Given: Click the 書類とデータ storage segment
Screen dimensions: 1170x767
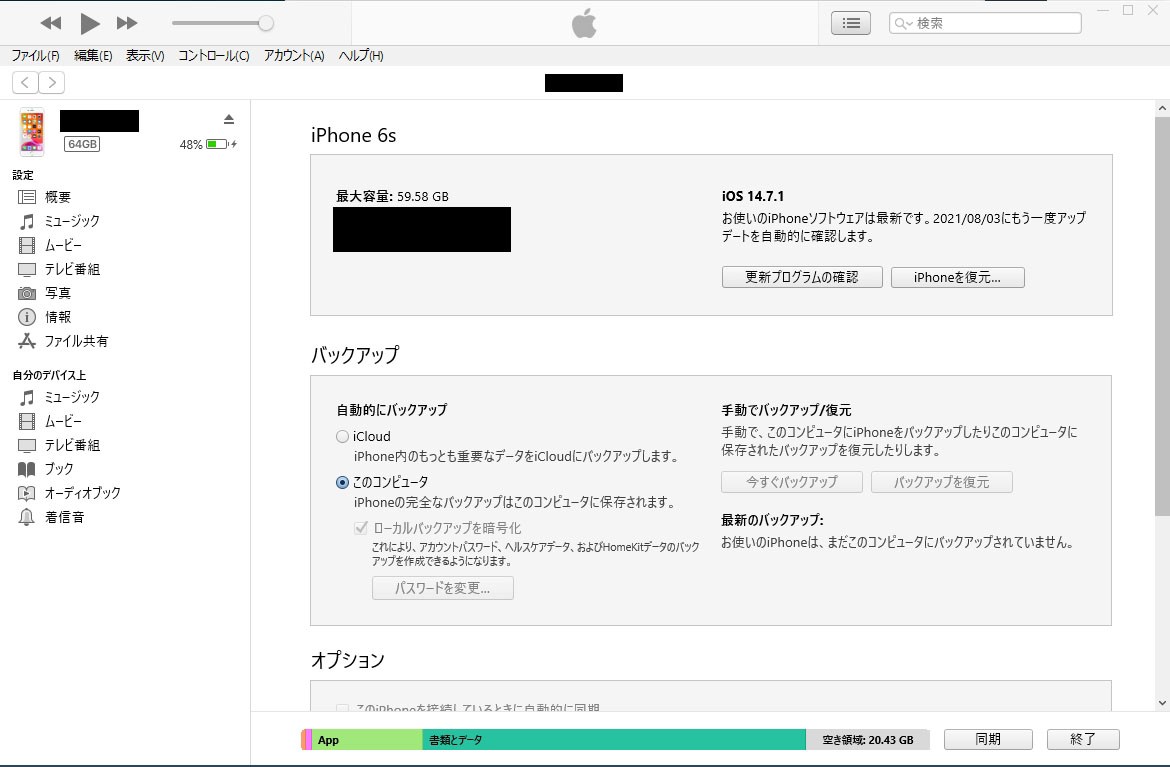Looking at the screenshot, I should pyautogui.click(x=614, y=739).
